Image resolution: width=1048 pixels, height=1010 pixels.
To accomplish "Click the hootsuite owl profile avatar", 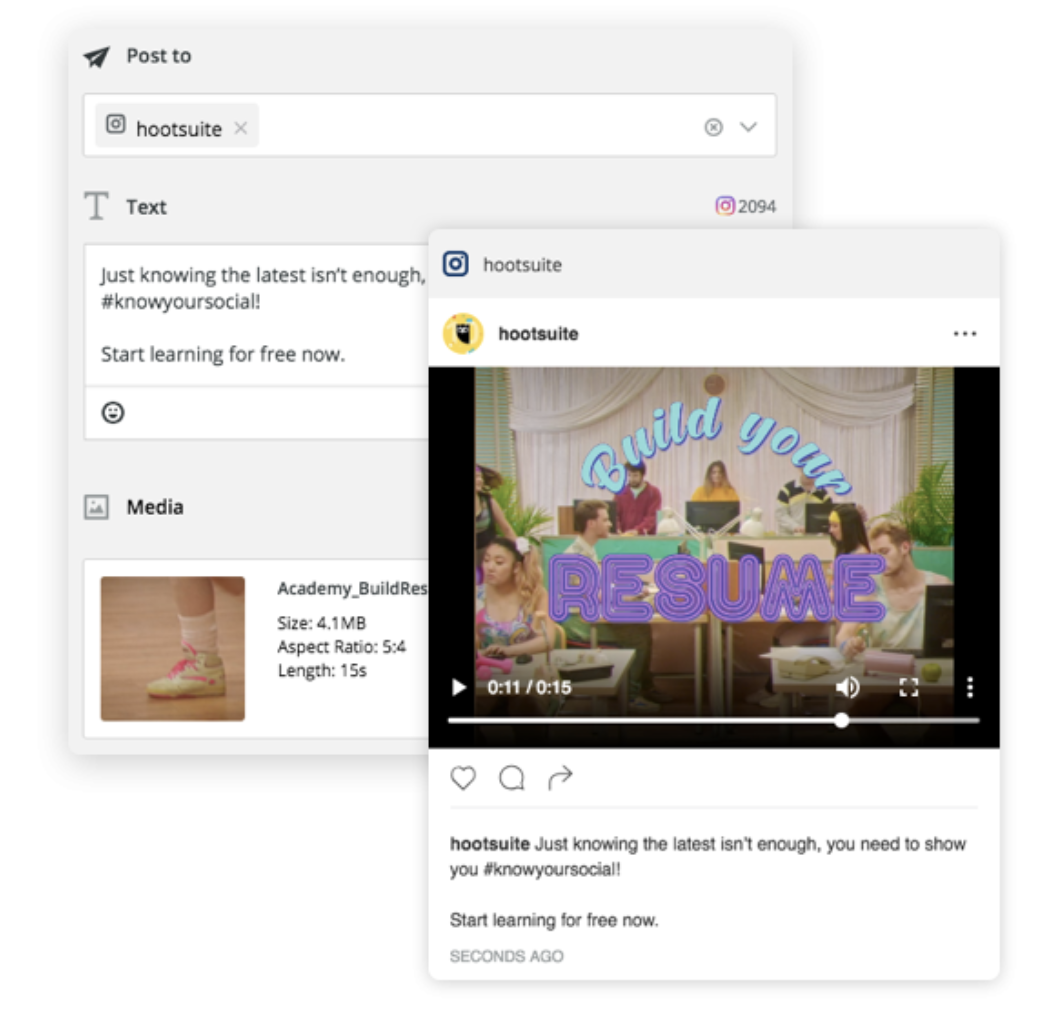I will 463,334.
